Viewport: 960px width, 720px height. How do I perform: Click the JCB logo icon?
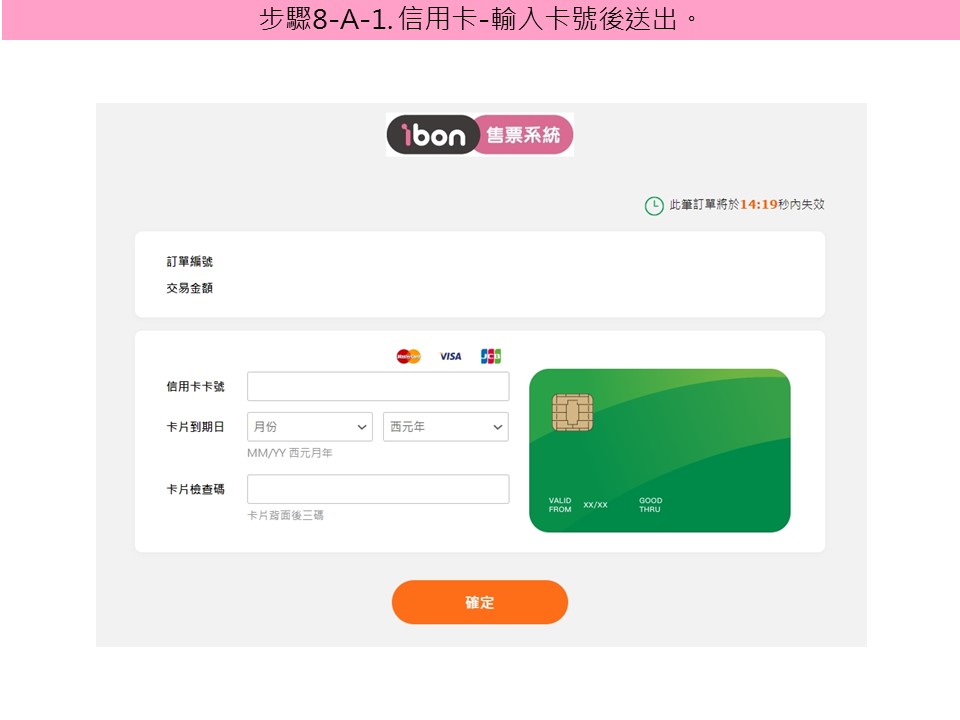491,356
